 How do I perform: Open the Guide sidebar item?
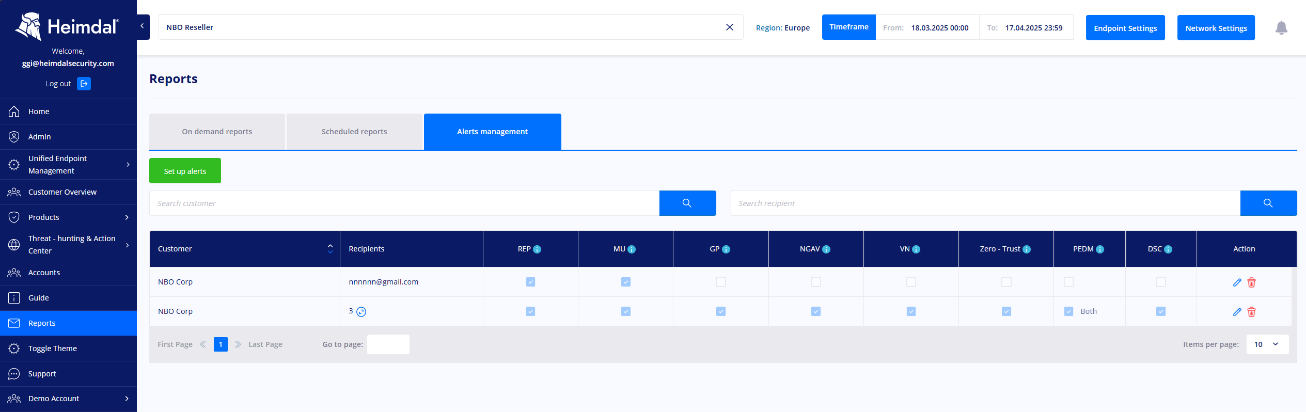68,298
